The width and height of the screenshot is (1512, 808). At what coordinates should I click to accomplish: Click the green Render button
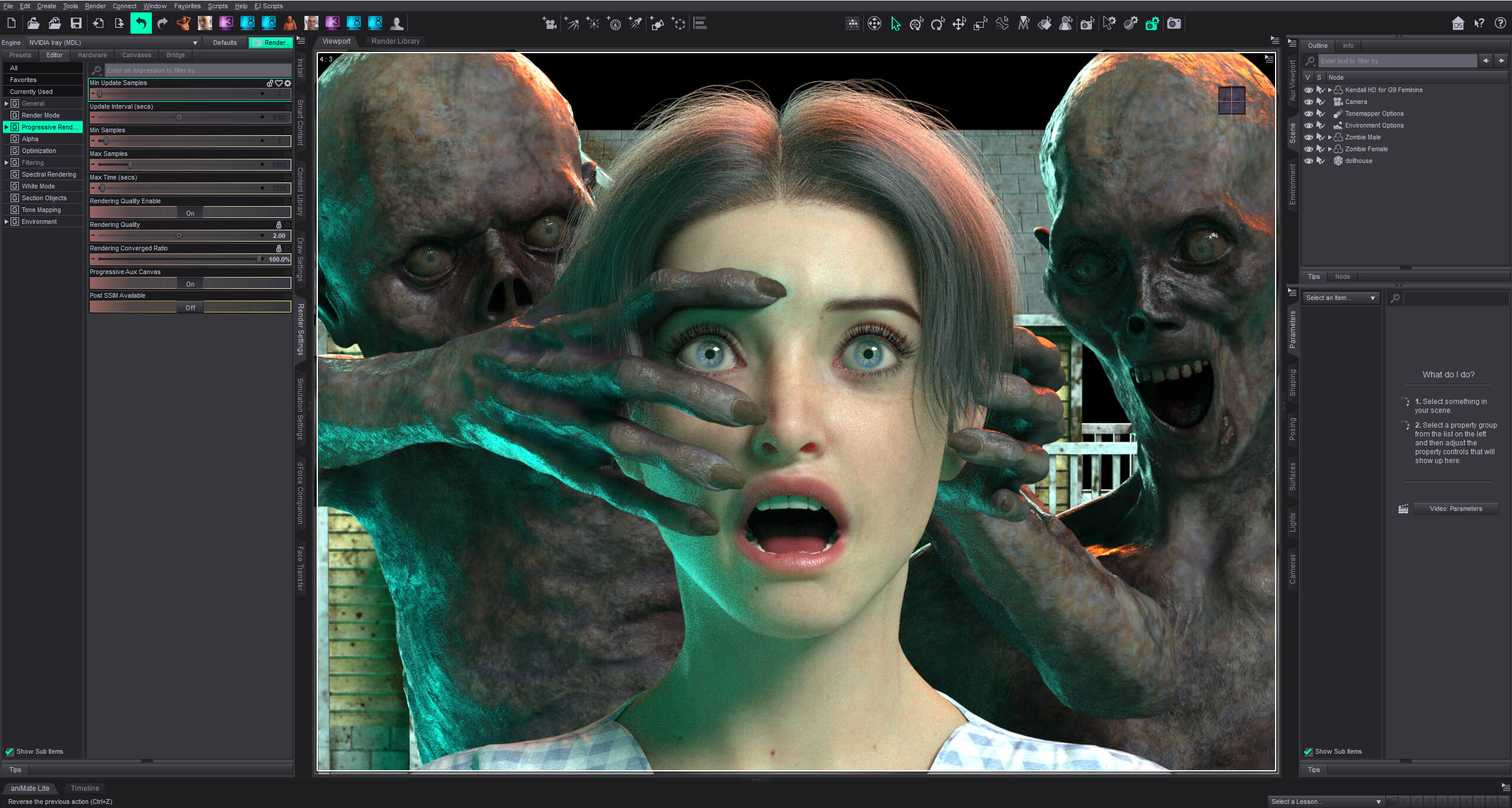[271, 43]
